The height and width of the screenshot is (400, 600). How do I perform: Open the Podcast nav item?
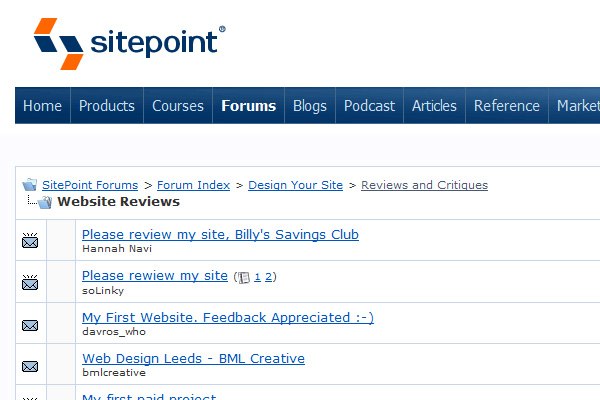pyautogui.click(x=369, y=106)
